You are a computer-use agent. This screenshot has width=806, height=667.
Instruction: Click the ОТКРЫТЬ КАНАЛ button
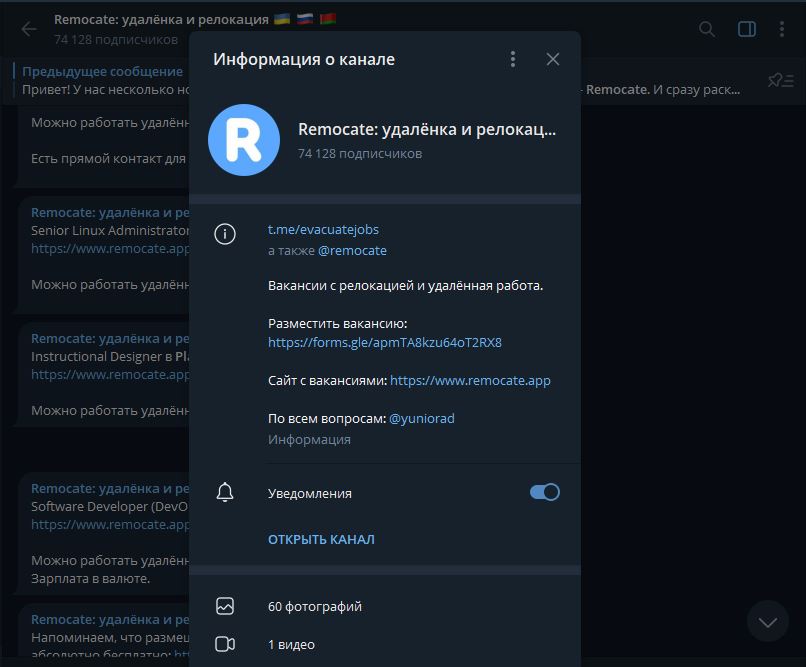[x=321, y=539]
